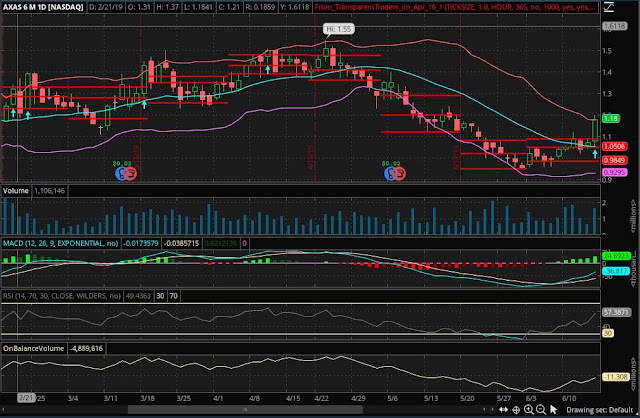Click the cyan buy arrow near 3/18
The height and width of the screenshot is (418, 640).
coord(144,105)
